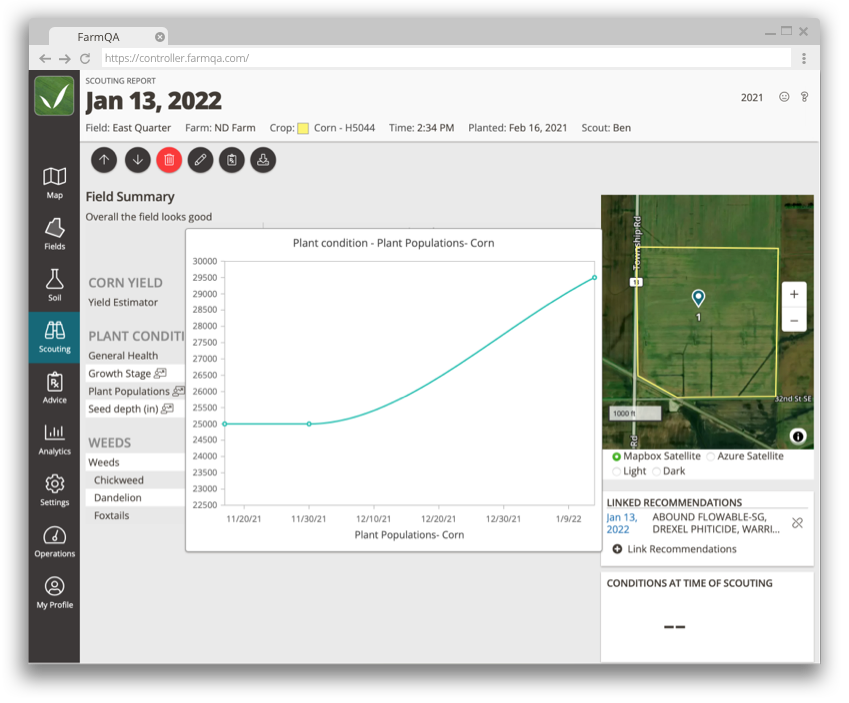Click the FarmQA leaf logo
Screen dimensions: 849x703
[54, 96]
